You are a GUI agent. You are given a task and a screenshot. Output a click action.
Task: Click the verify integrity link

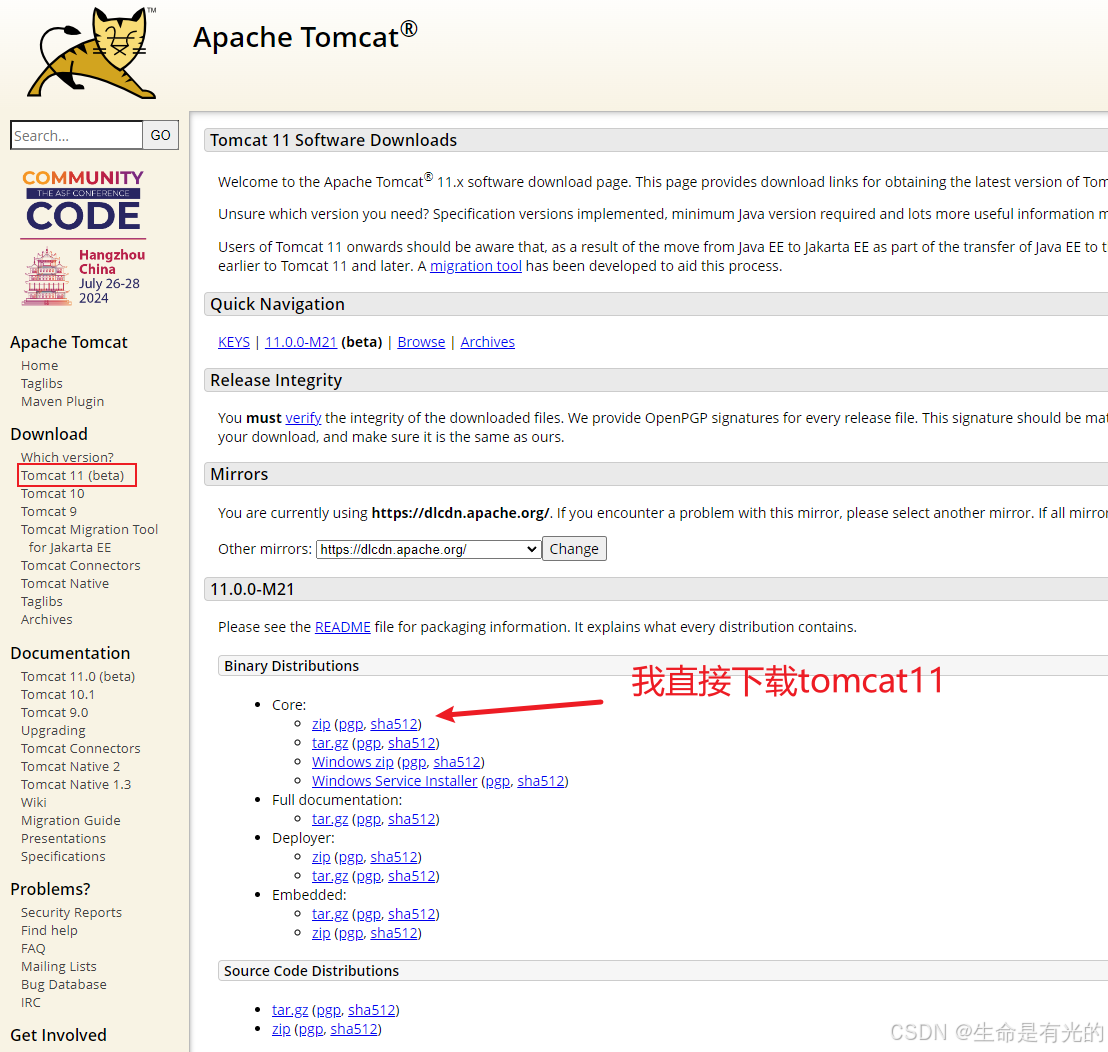303,418
